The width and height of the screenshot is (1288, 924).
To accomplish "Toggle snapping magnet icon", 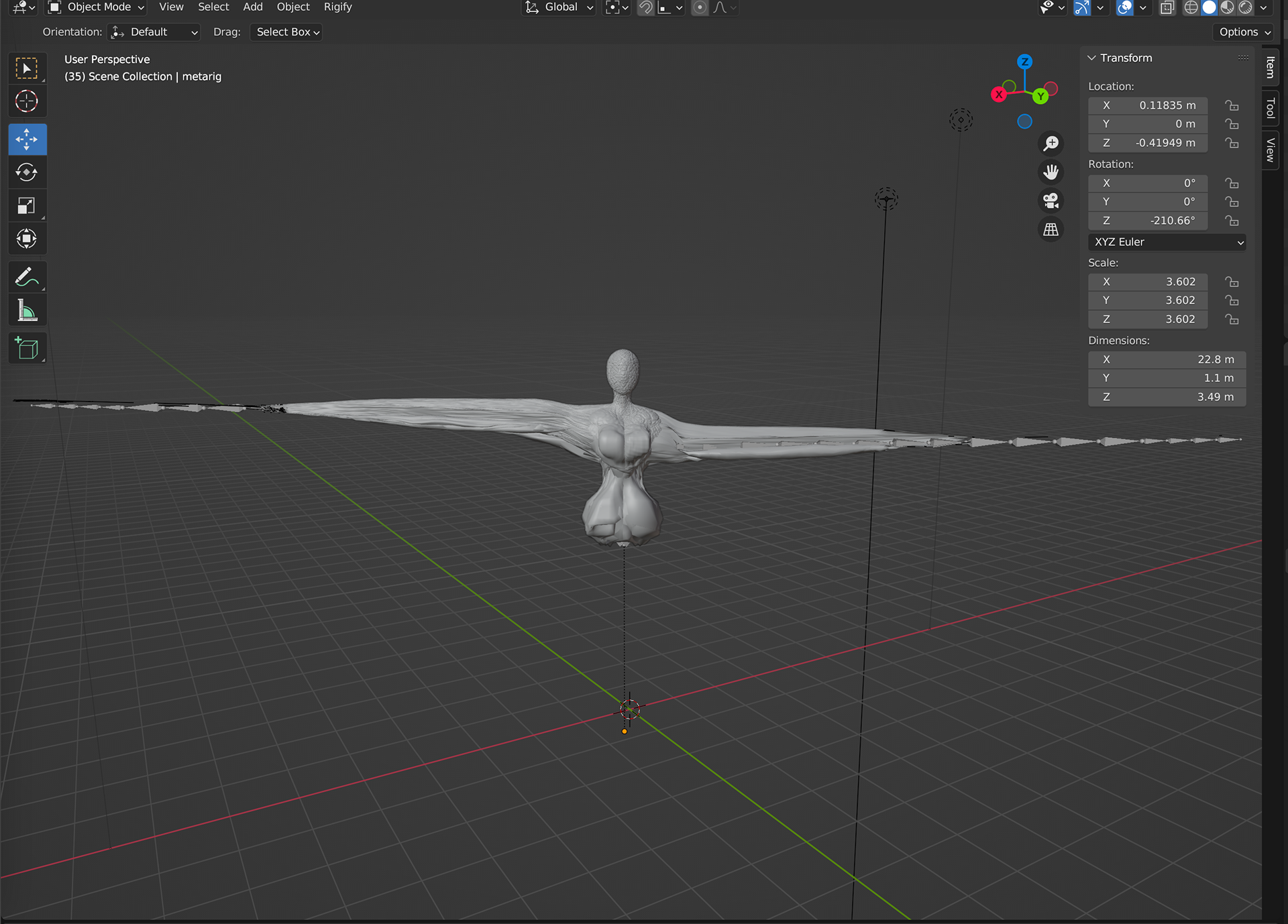I will coord(645,7).
